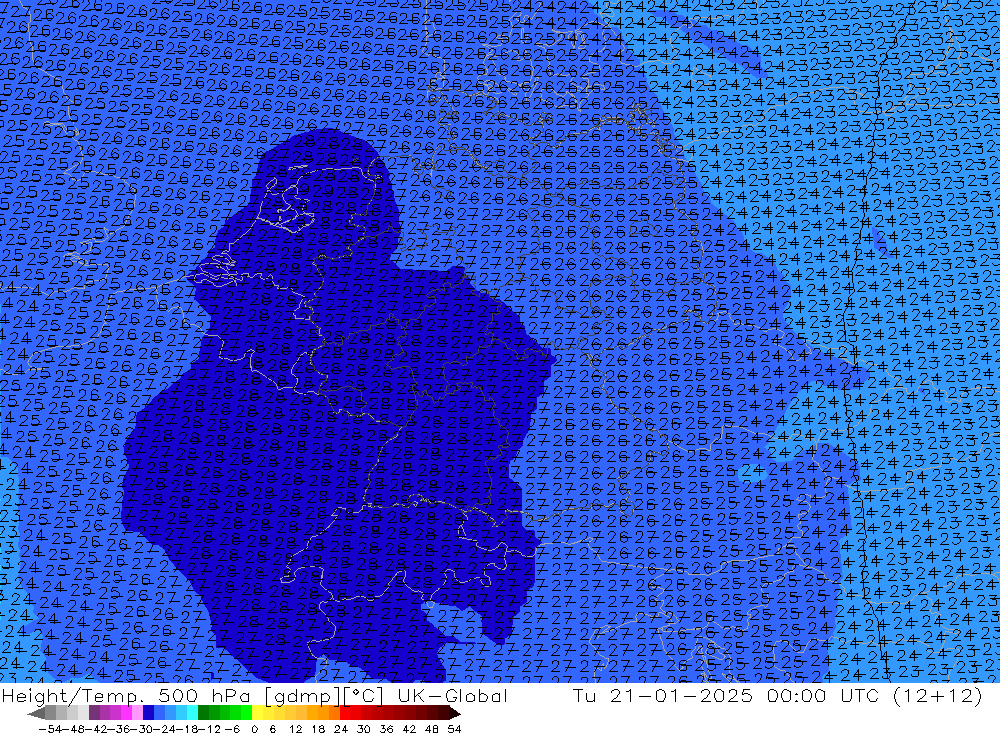Select the pale pink legend swatch
The image size is (1000, 733).
[137, 713]
